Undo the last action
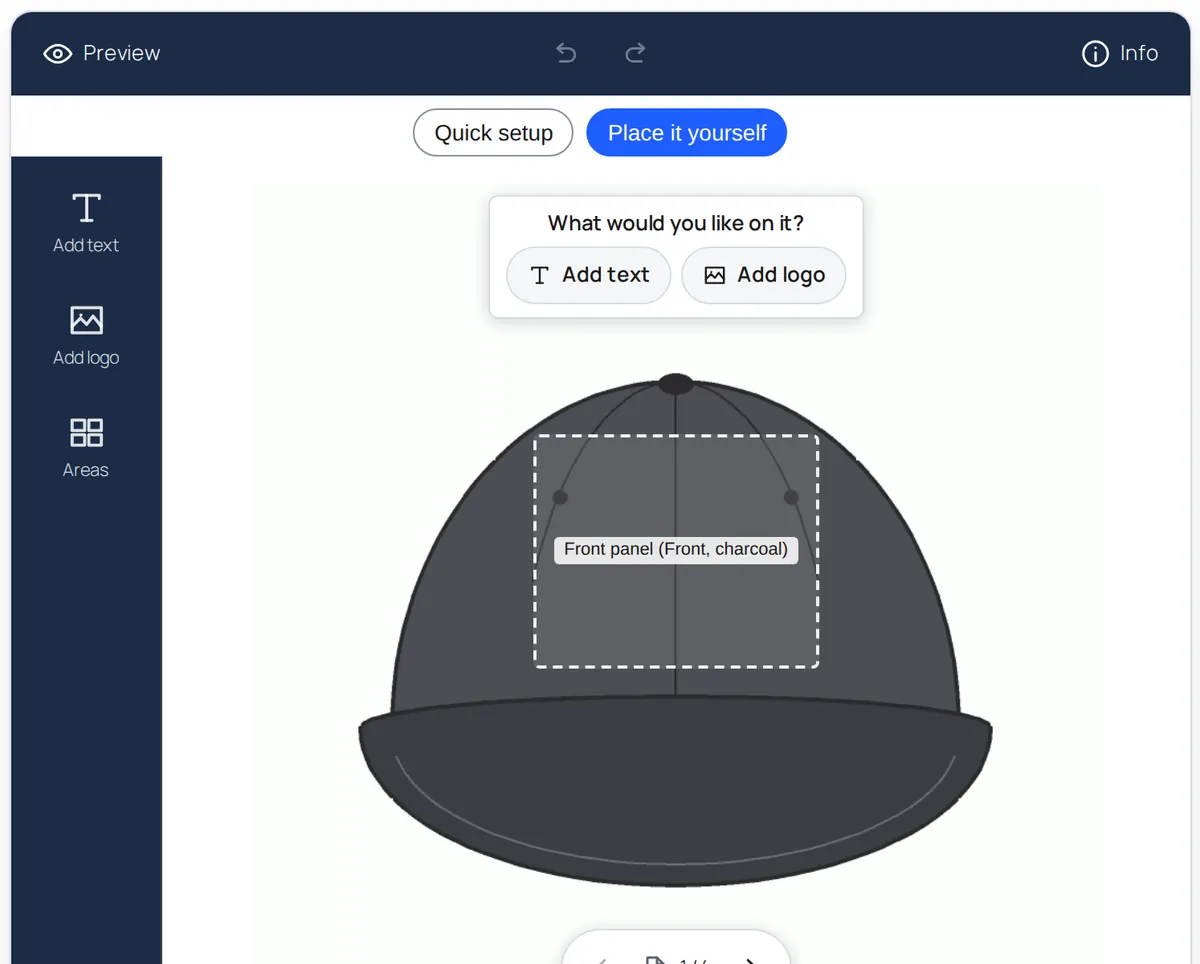This screenshot has width=1200, height=964. [566, 53]
